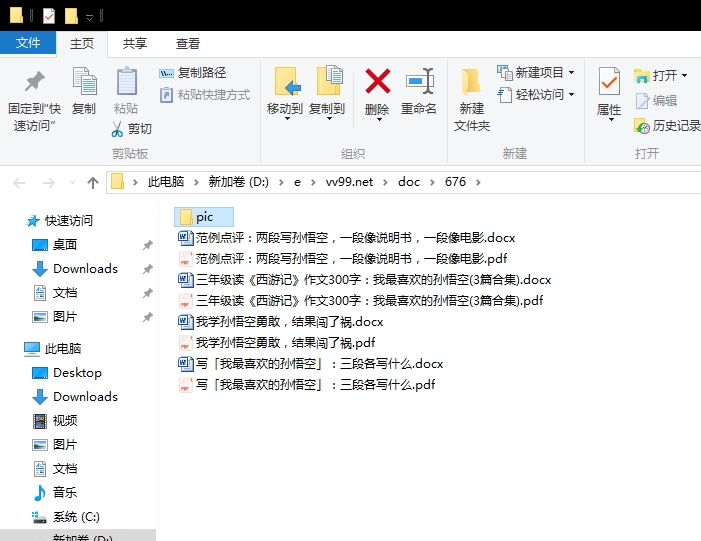Open pinned 图片 under Quick Access

click(x=55, y=317)
